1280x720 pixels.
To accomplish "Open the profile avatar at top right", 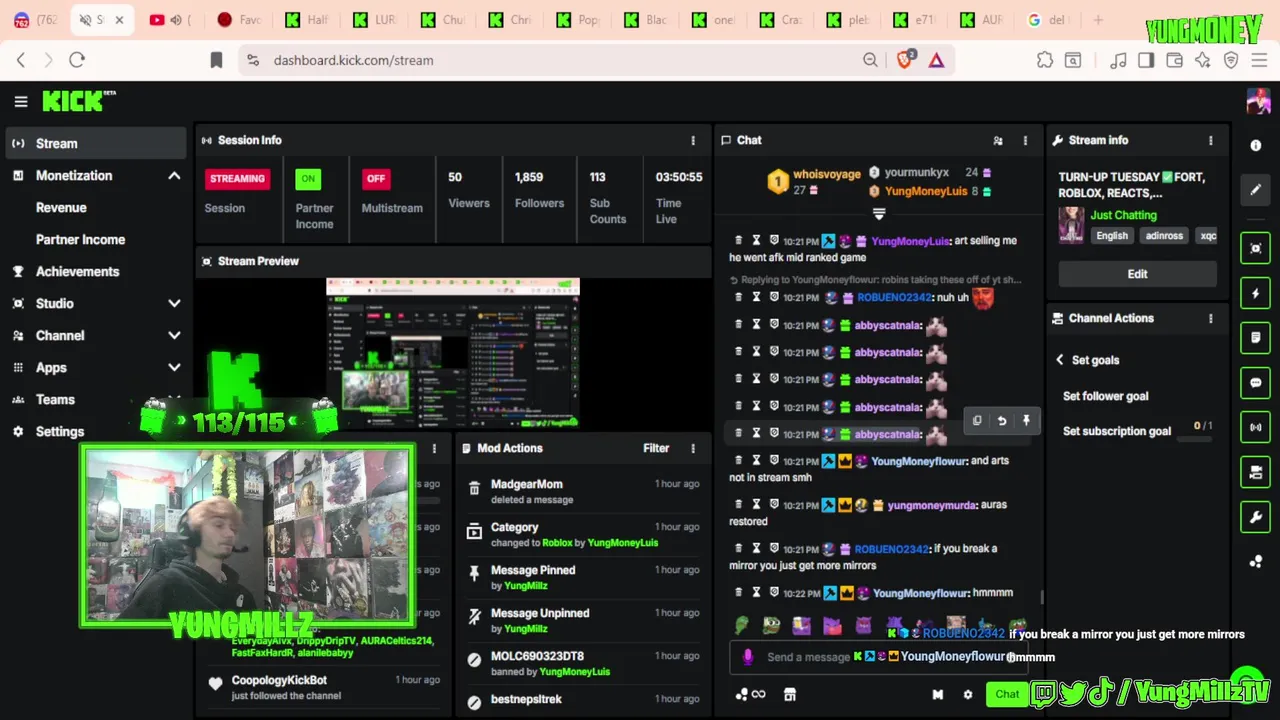I will [x=1258, y=101].
